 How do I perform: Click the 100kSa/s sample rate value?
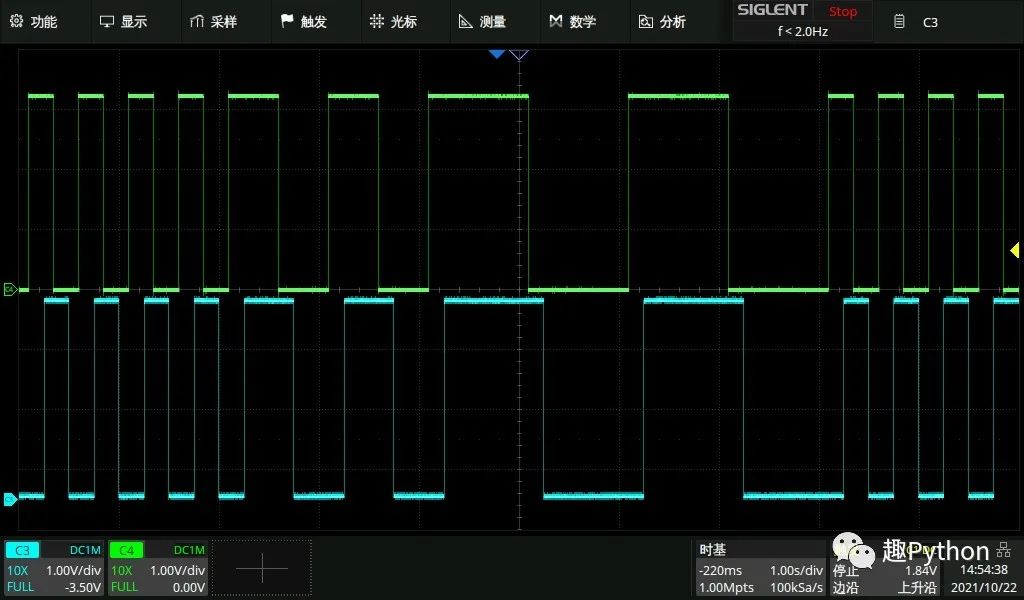point(797,587)
